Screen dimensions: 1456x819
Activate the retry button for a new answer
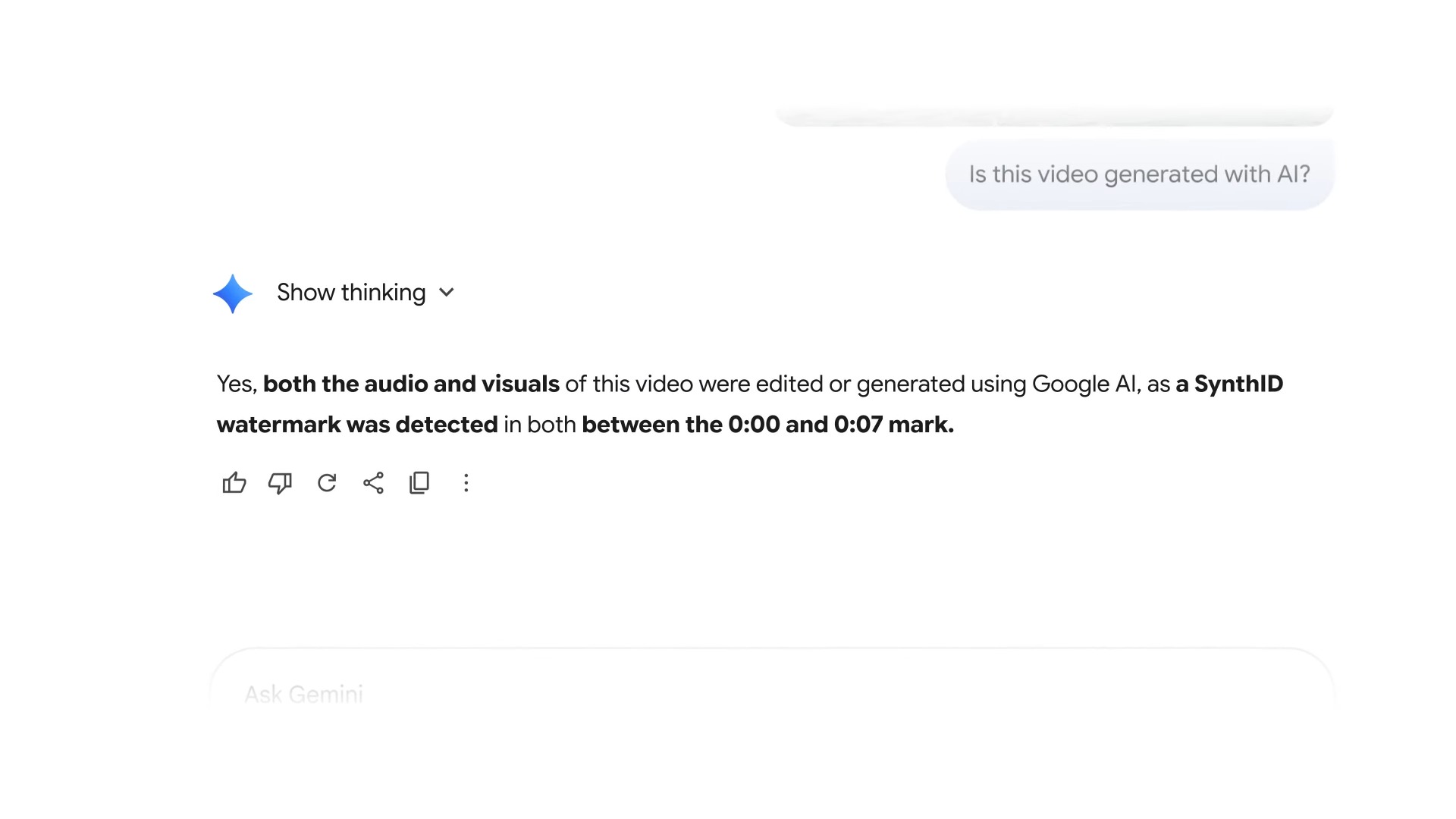[x=326, y=483]
